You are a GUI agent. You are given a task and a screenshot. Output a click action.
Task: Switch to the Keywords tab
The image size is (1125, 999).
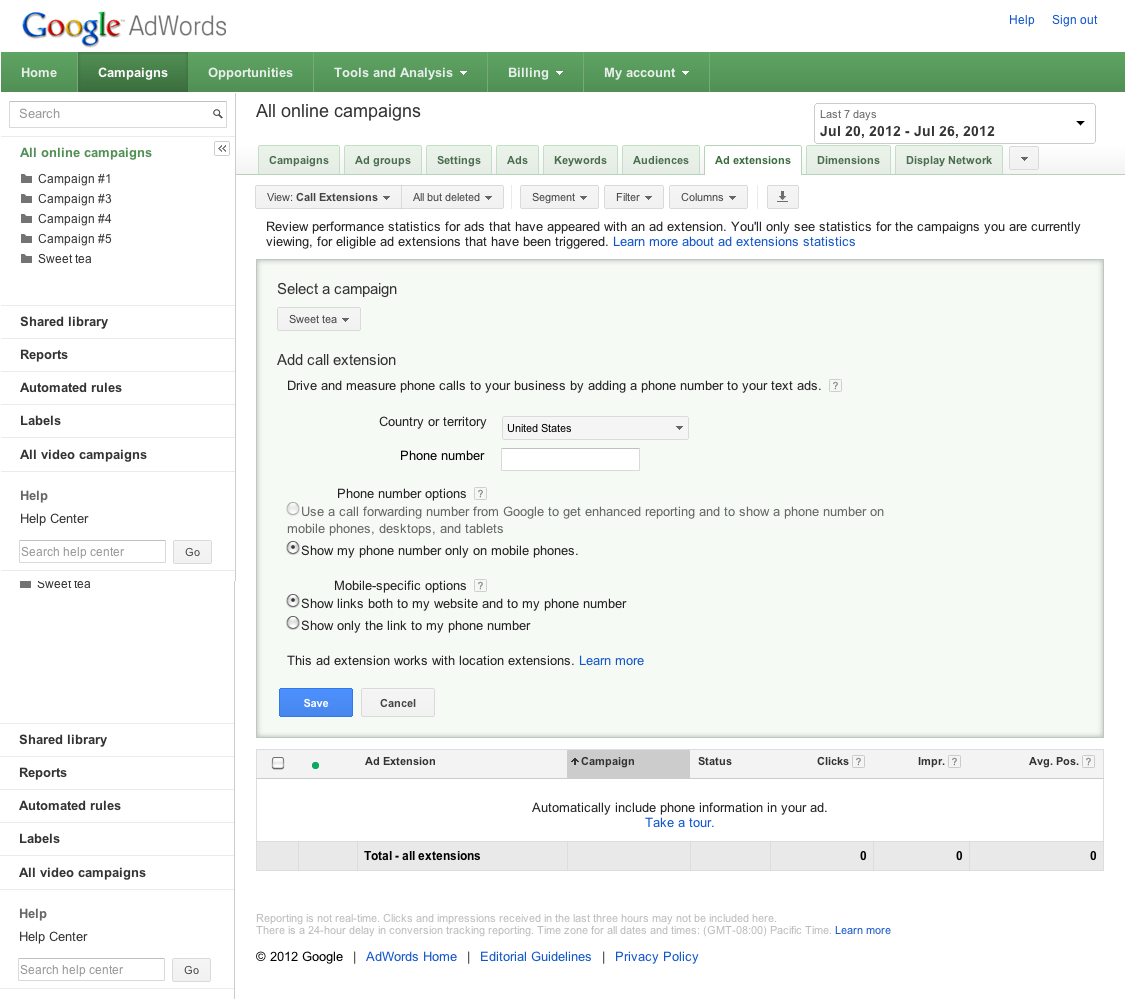pos(580,160)
